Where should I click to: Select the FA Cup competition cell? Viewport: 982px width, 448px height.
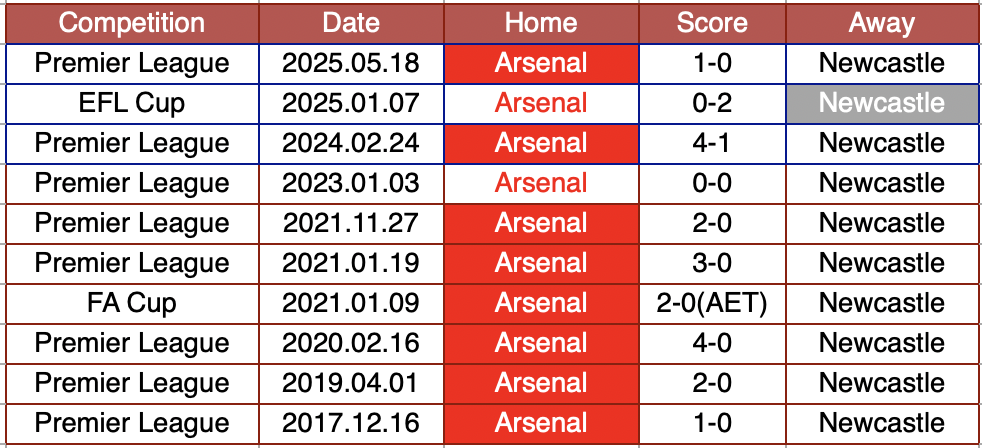click(x=131, y=303)
